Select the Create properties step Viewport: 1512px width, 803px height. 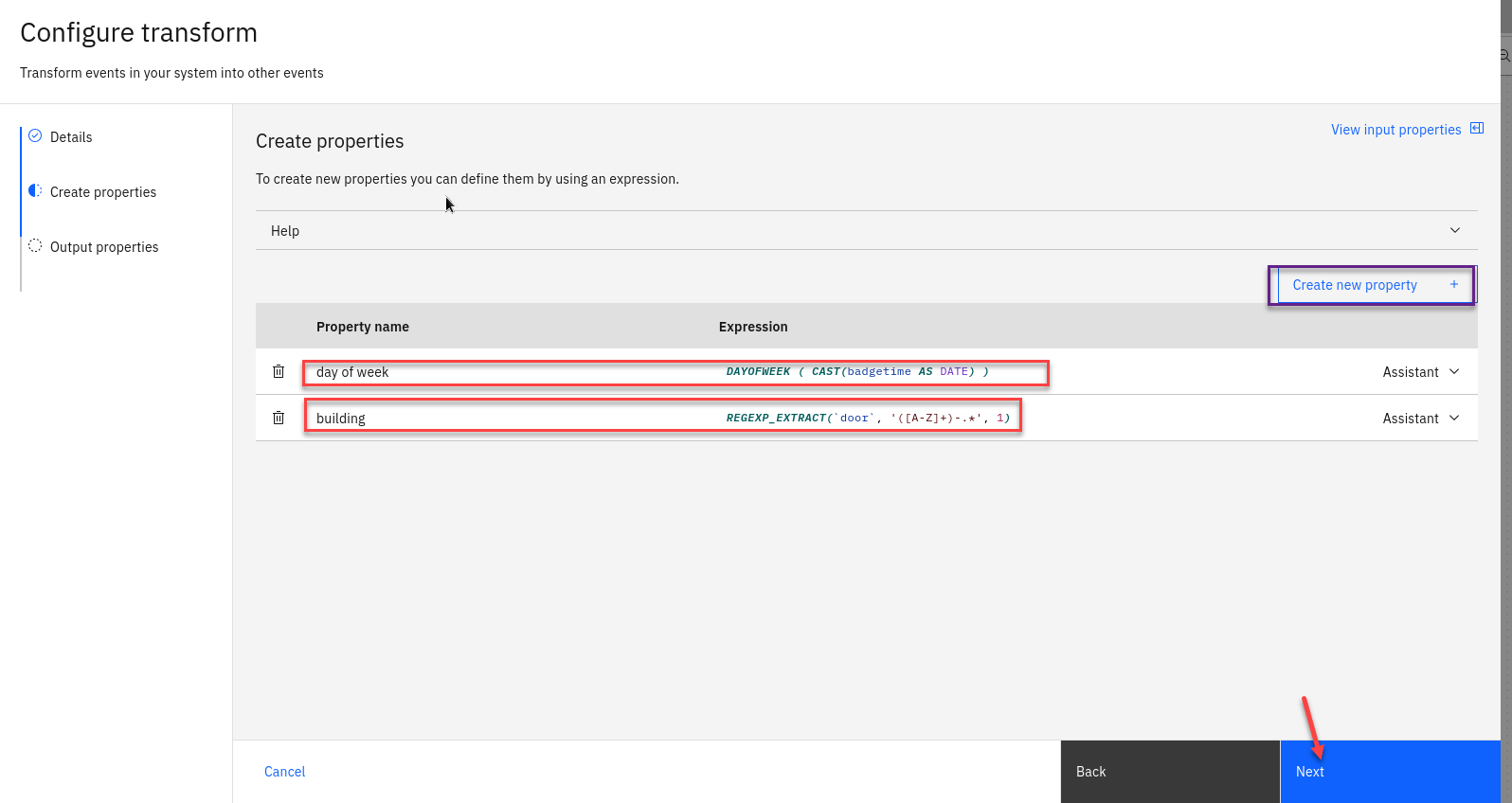pyautogui.click(x=103, y=192)
